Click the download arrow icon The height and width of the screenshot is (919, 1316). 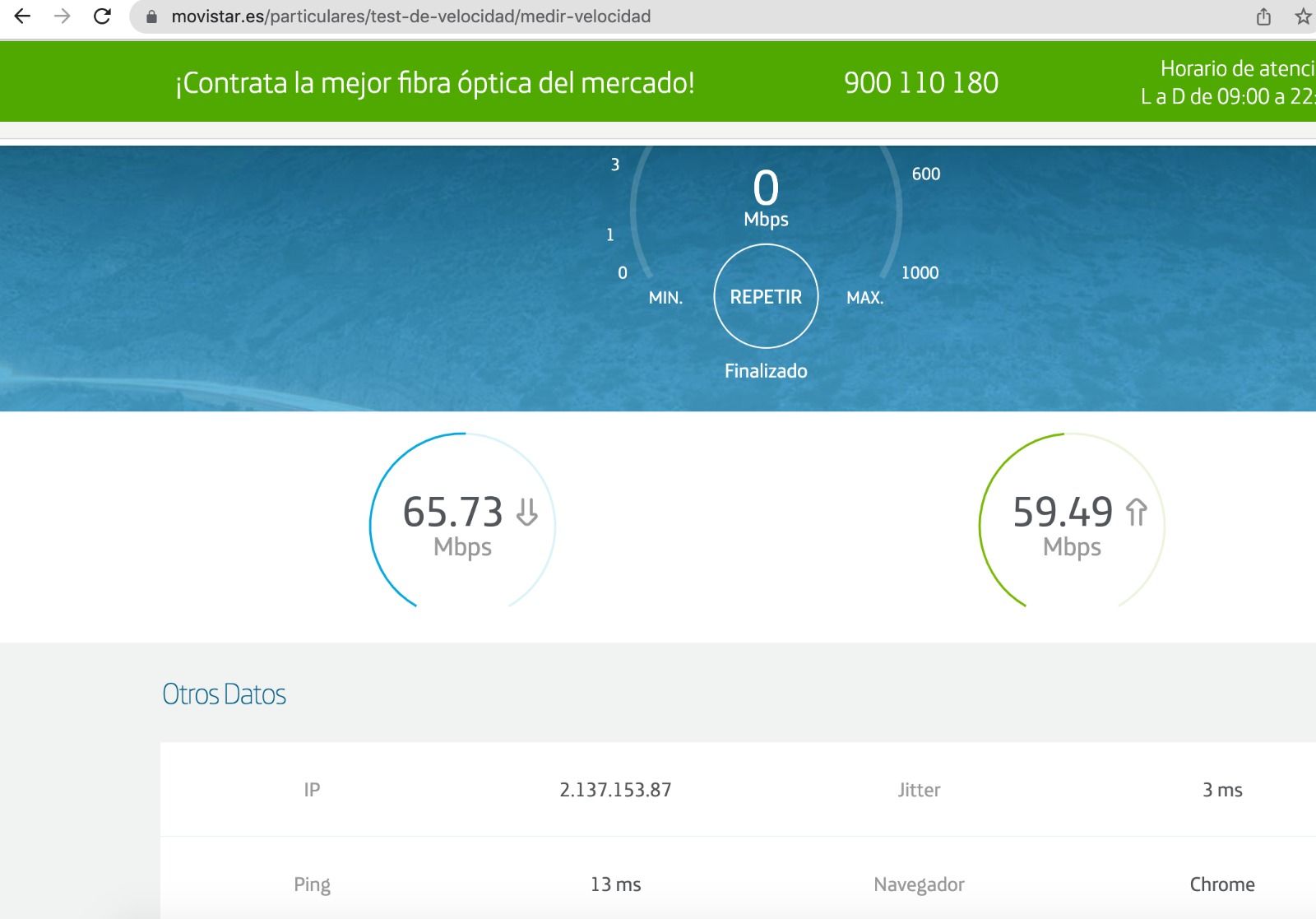coord(527,512)
